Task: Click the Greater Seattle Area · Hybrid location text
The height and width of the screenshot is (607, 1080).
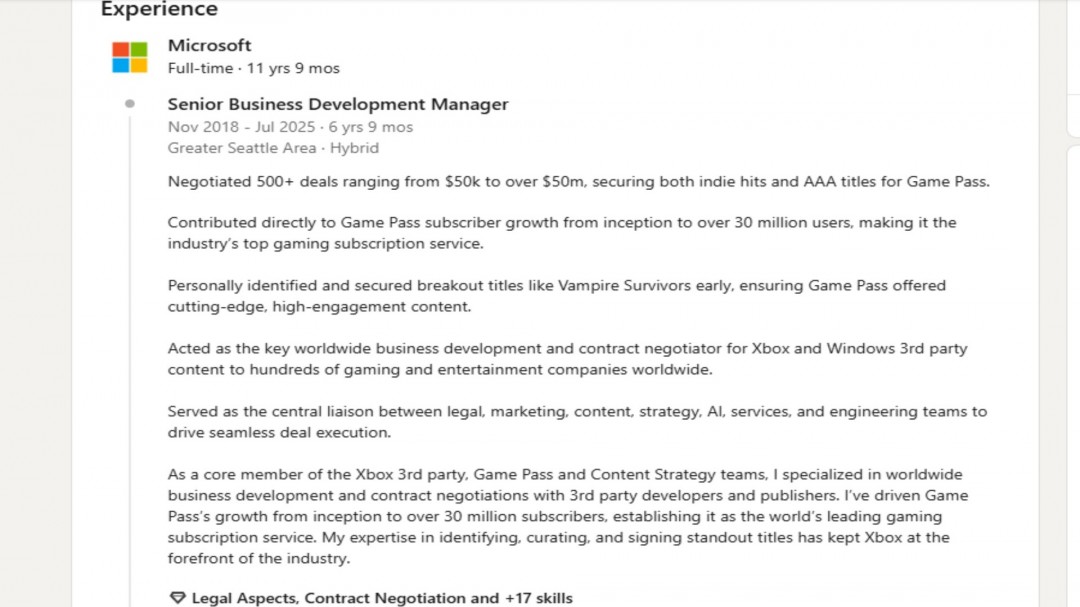Action: point(273,147)
